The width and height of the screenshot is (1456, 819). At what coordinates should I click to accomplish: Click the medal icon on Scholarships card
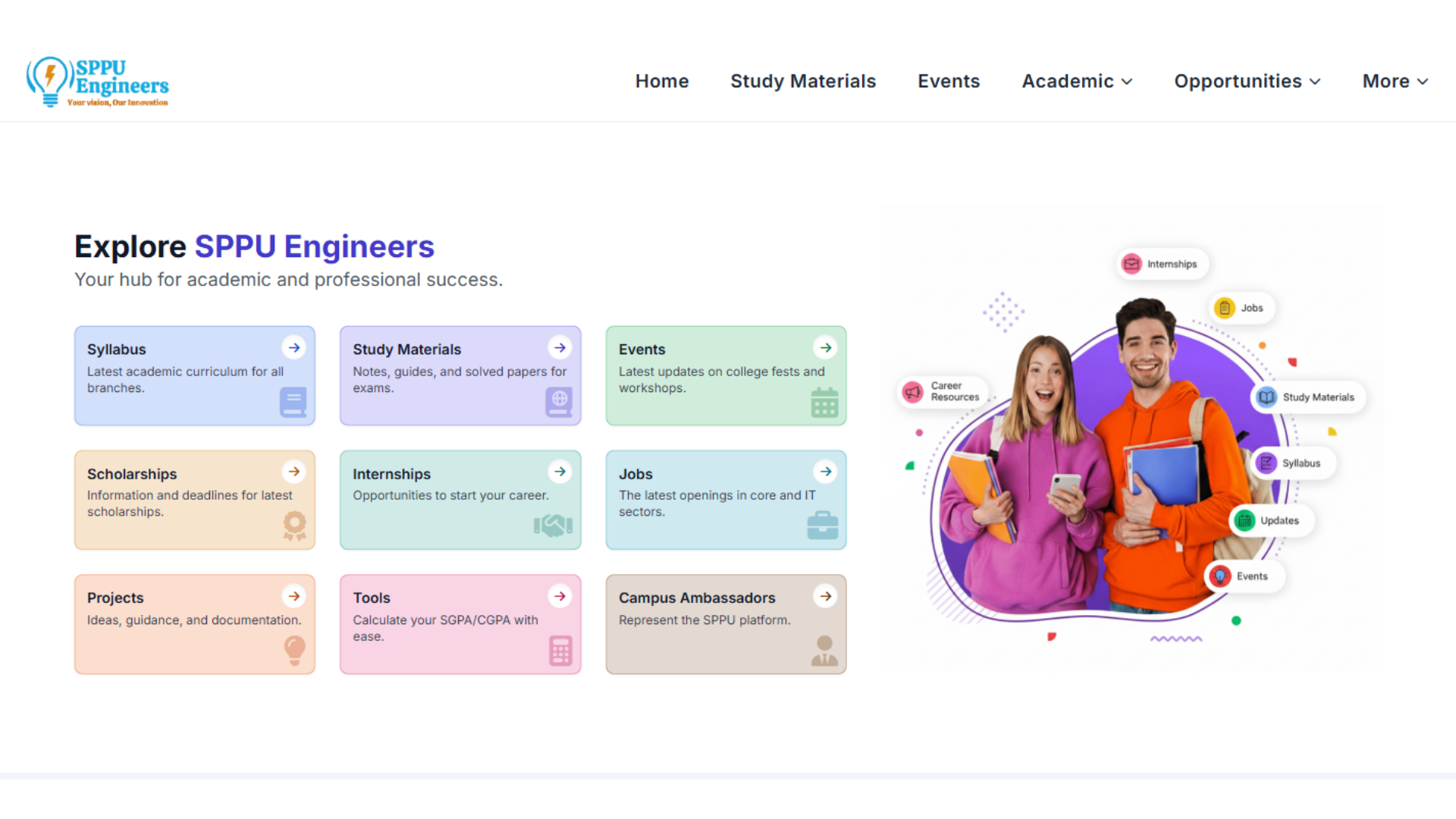294,526
